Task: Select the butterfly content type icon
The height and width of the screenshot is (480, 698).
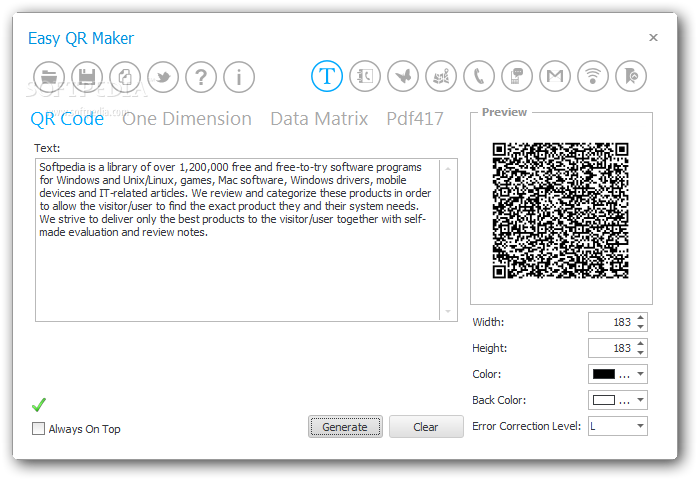Action: click(403, 76)
